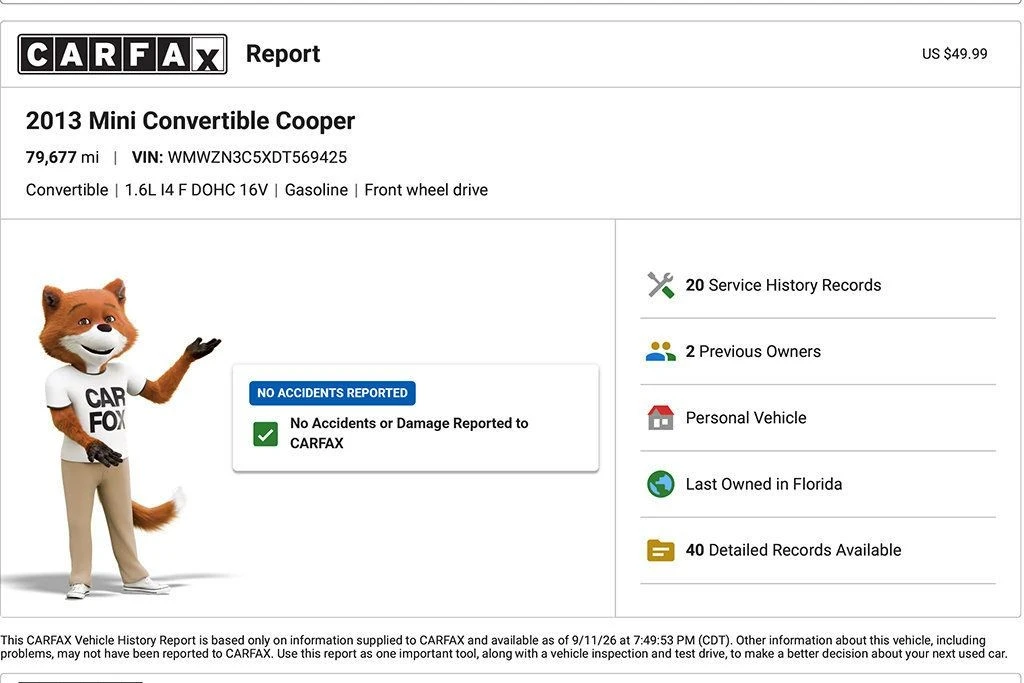1024x683 pixels.
Task: Click the VIN WMWZN3C5XDT569425
Action: pyautogui.click(x=239, y=157)
